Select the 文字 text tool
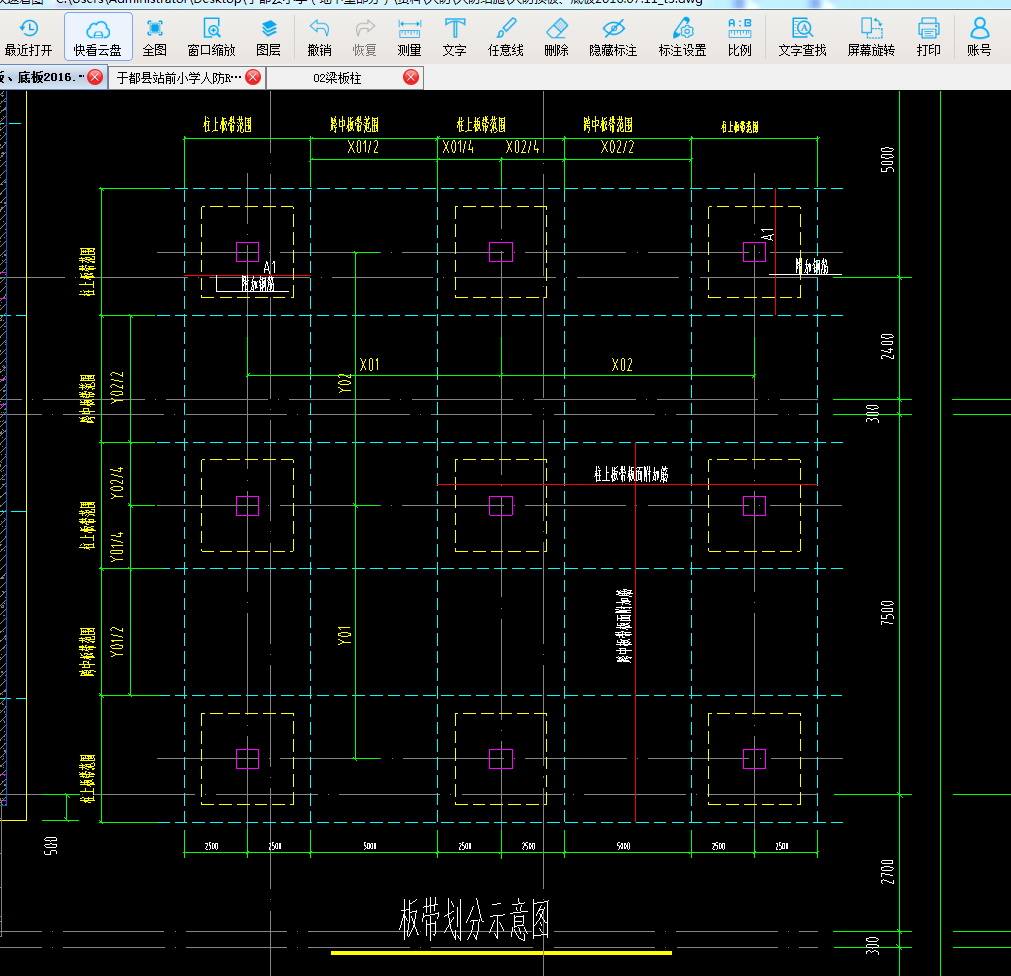 coord(455,37)
